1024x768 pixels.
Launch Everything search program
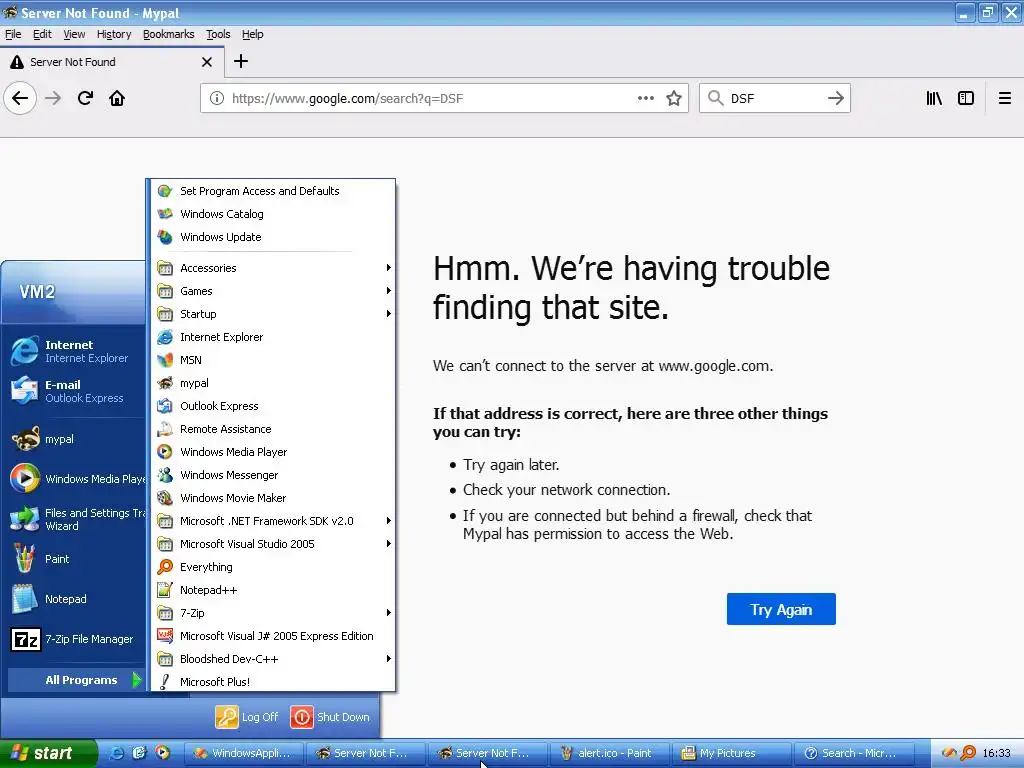tap(273, 567)
